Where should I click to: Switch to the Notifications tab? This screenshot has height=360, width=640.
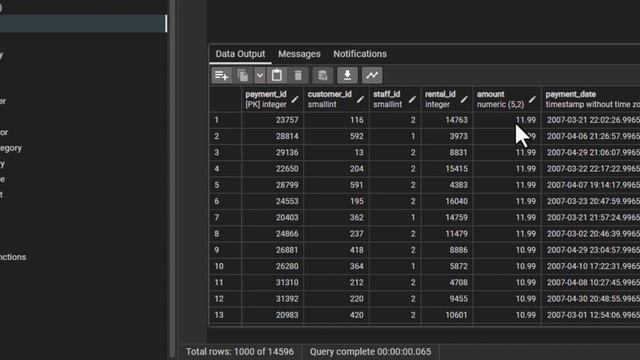click(360, 54)
